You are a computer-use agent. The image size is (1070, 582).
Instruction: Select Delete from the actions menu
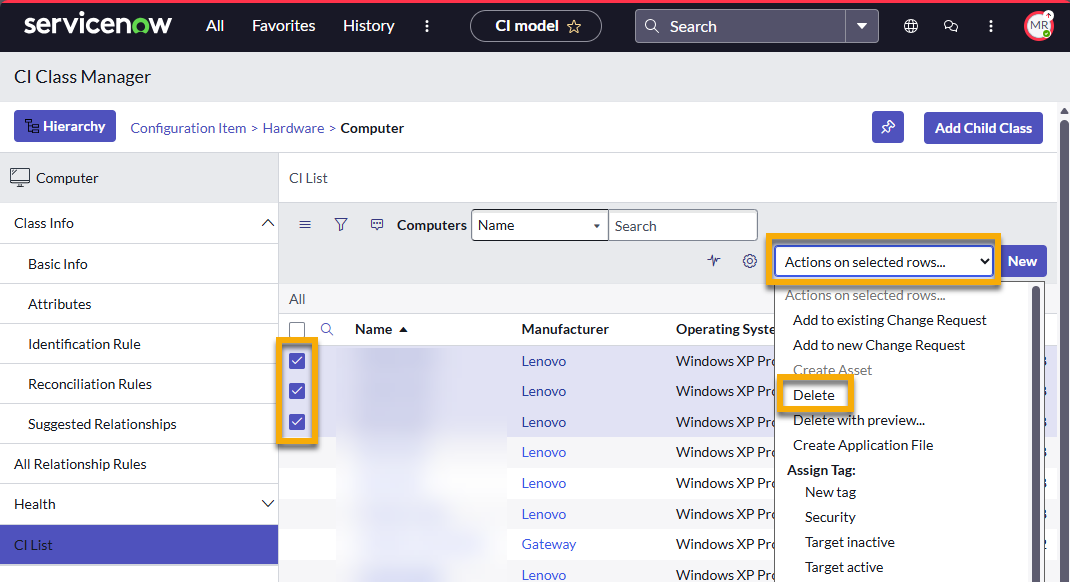coord(813,395)
